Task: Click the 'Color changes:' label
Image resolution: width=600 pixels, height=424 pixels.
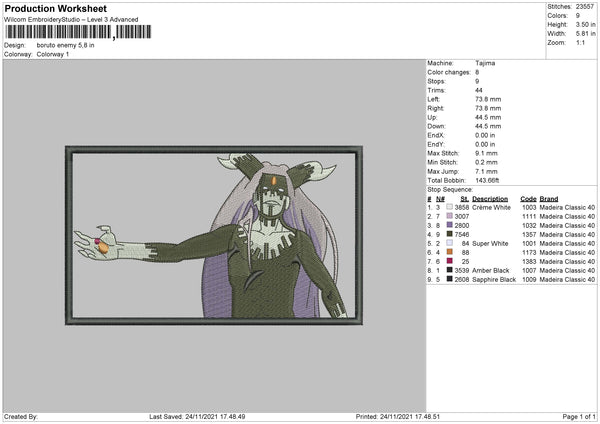Action: [x=449, y=72]
